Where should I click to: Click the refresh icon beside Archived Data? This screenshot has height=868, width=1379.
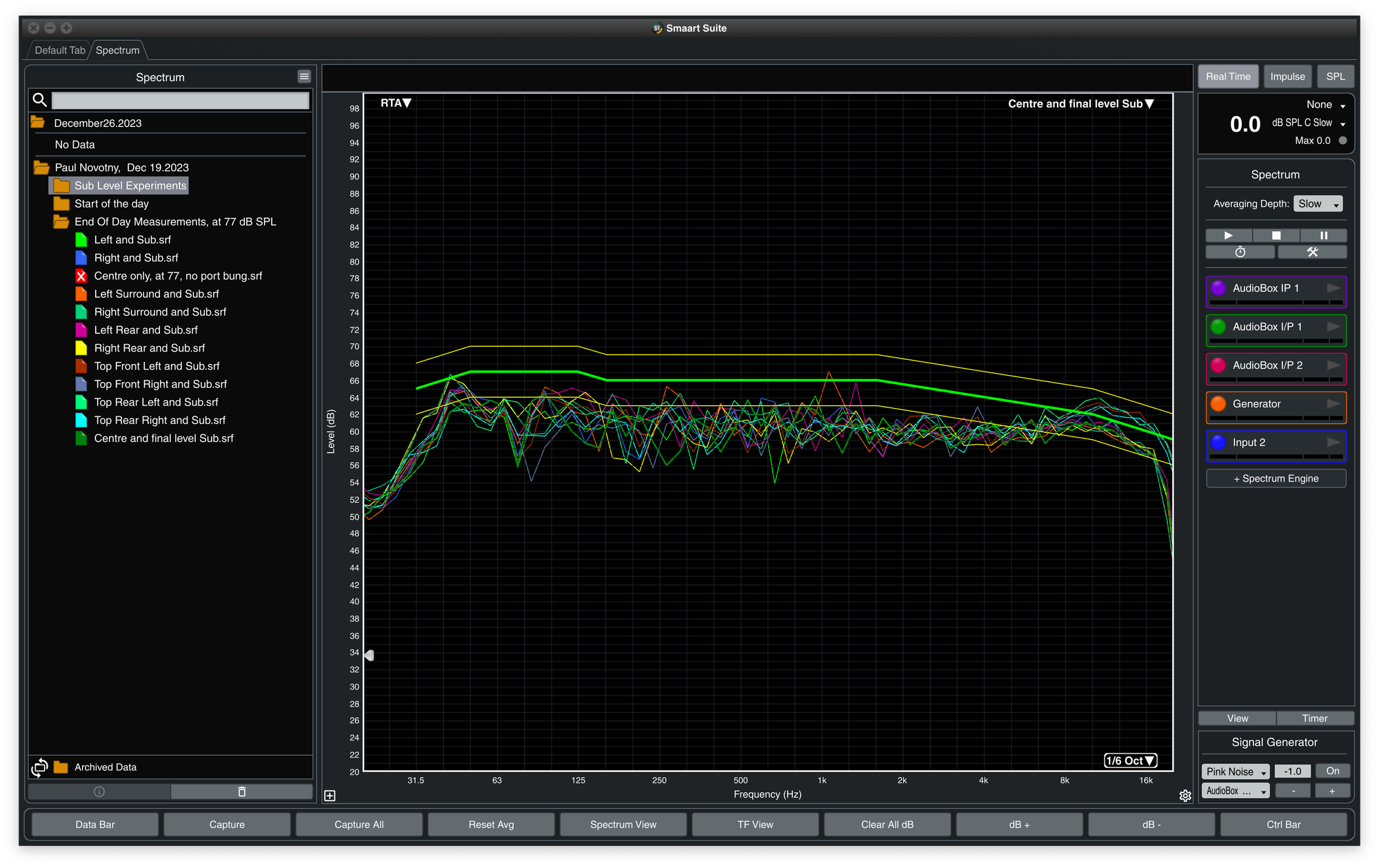39,767
